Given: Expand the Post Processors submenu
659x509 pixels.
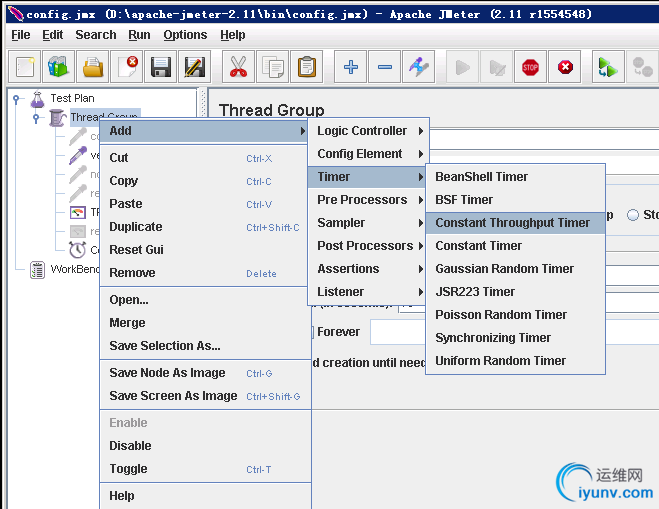Looking at the screenshot, I should [367, 245].
